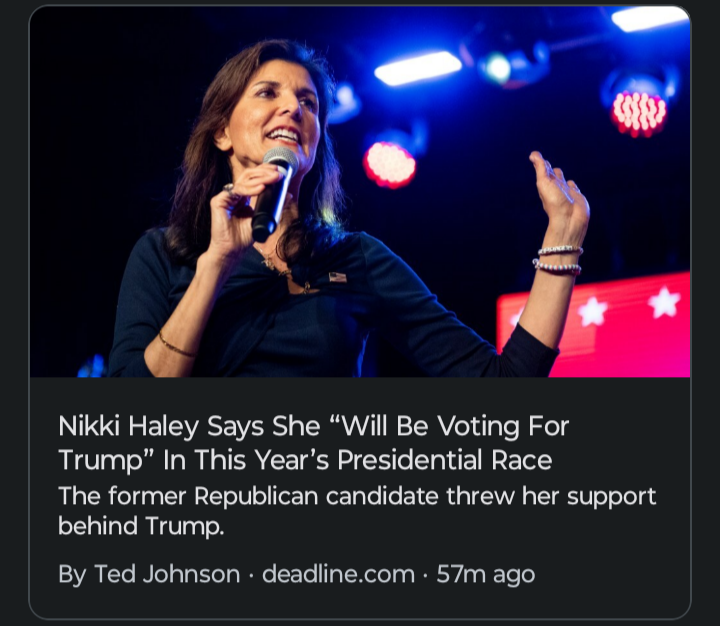Open the Nikki Haley article photo
Screen dimensions: 720x626
(360, 192)
